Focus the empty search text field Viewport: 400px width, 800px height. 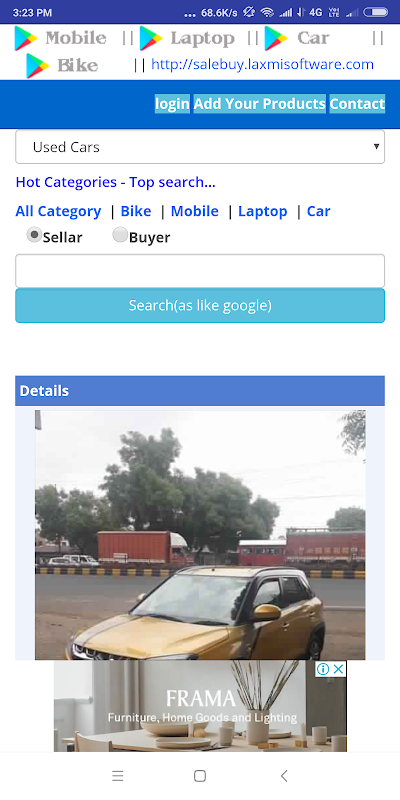point(200,271)
